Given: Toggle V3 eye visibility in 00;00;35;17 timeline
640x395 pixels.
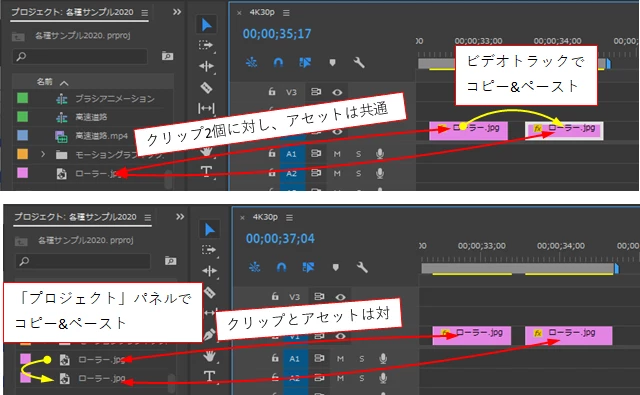Looking at the screenshot, I should (x=337, y=92).
